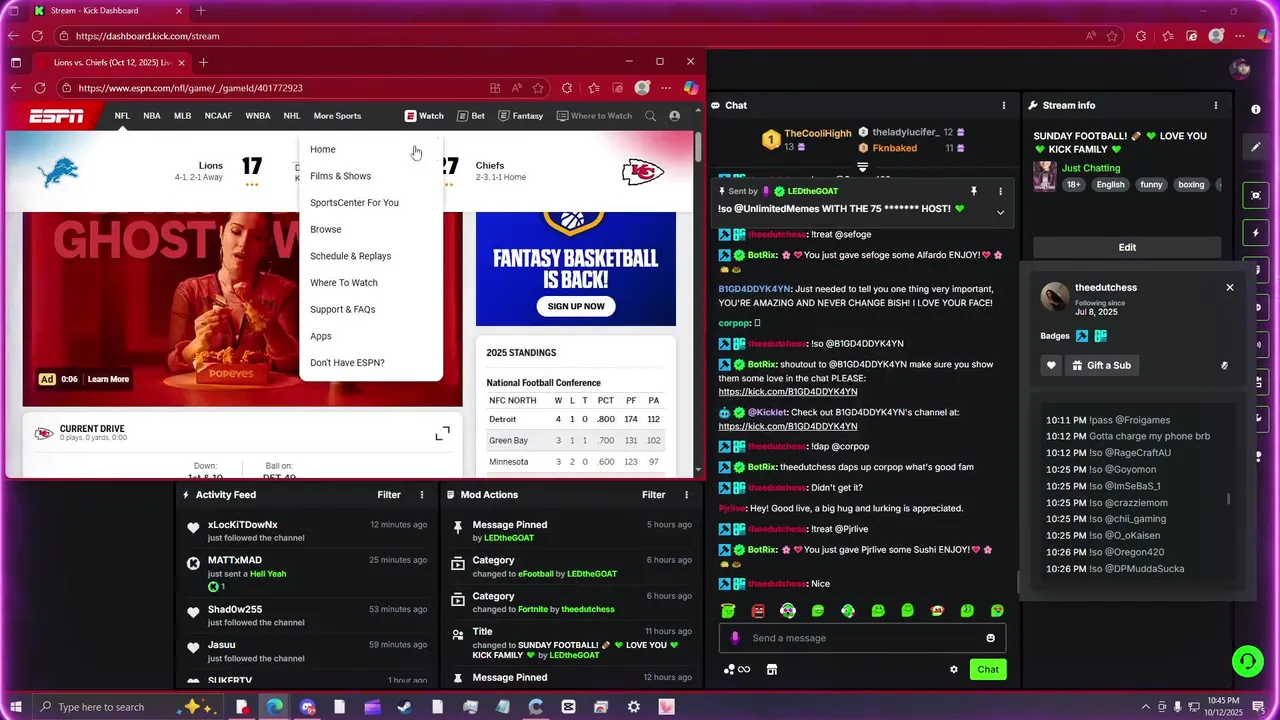The height and width of the screenshot is (720, 1280).
Task: Show hidden system tray icons
Action: click(1144, 707)
